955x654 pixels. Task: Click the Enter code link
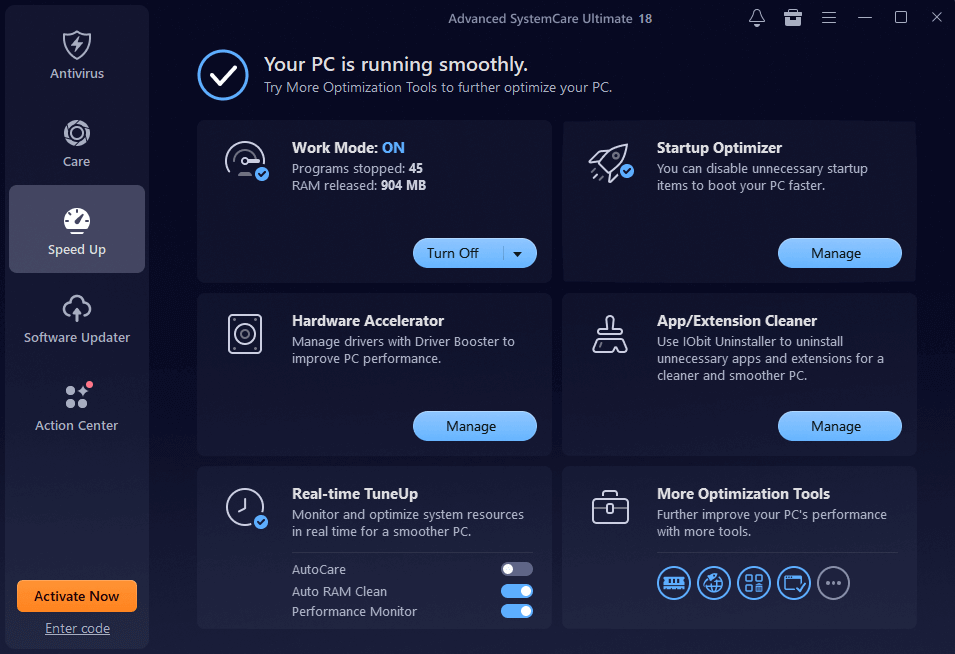pos(77,628)
